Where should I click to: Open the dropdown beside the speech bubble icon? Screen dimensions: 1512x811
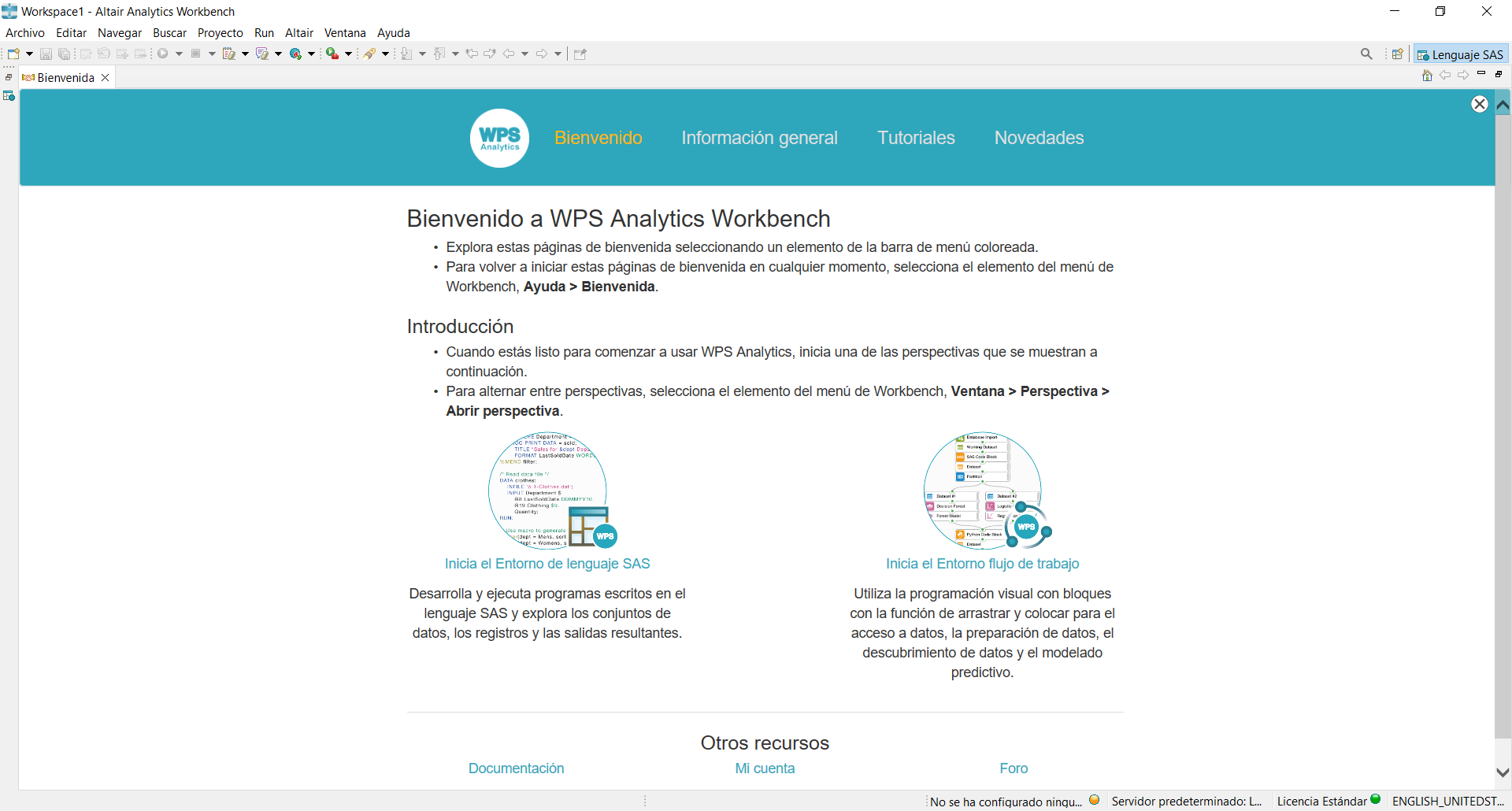tap(278, 54)
